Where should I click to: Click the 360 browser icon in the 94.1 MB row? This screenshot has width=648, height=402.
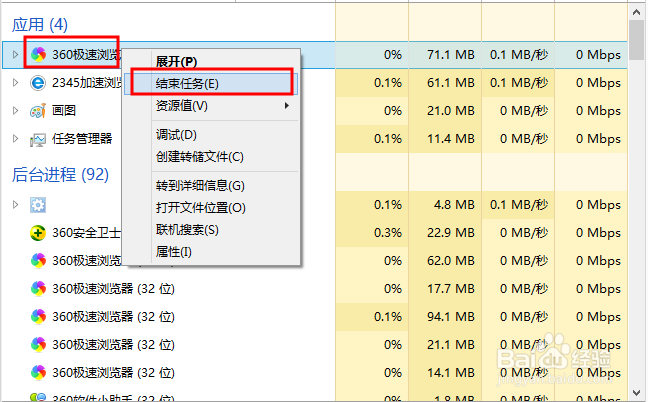click(38, 316)
